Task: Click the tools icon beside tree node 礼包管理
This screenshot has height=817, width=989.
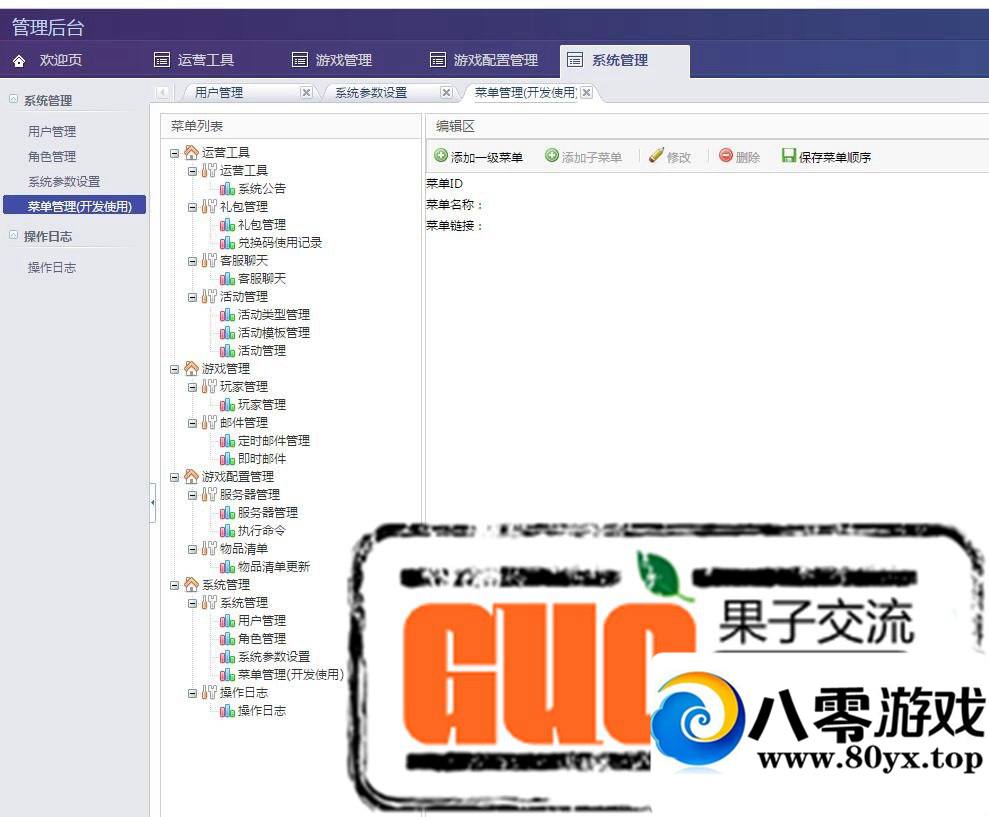Action: (209, 206)
